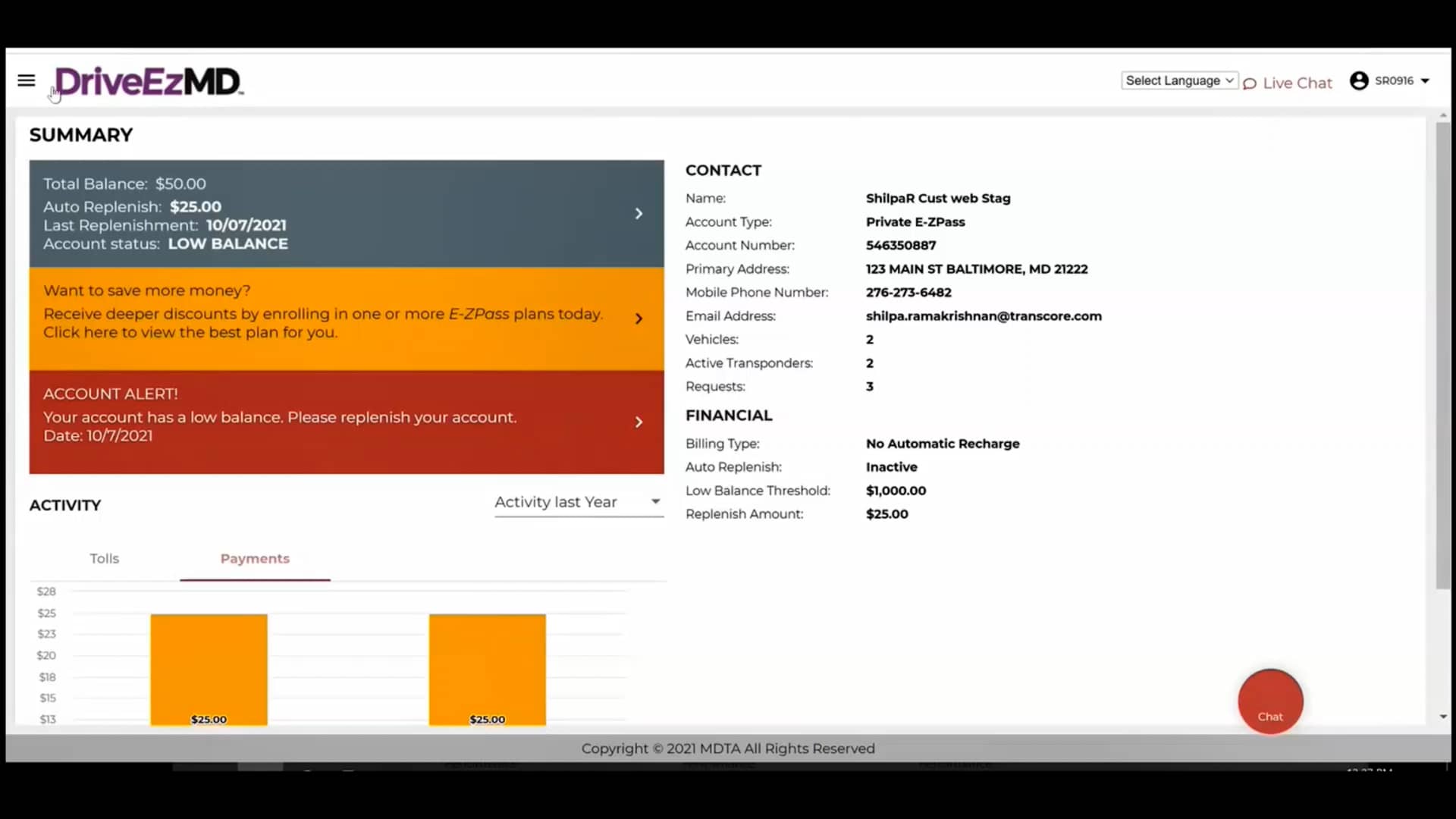Switch to the Tolls tab

pyautogui.click(x=105, y=559)
